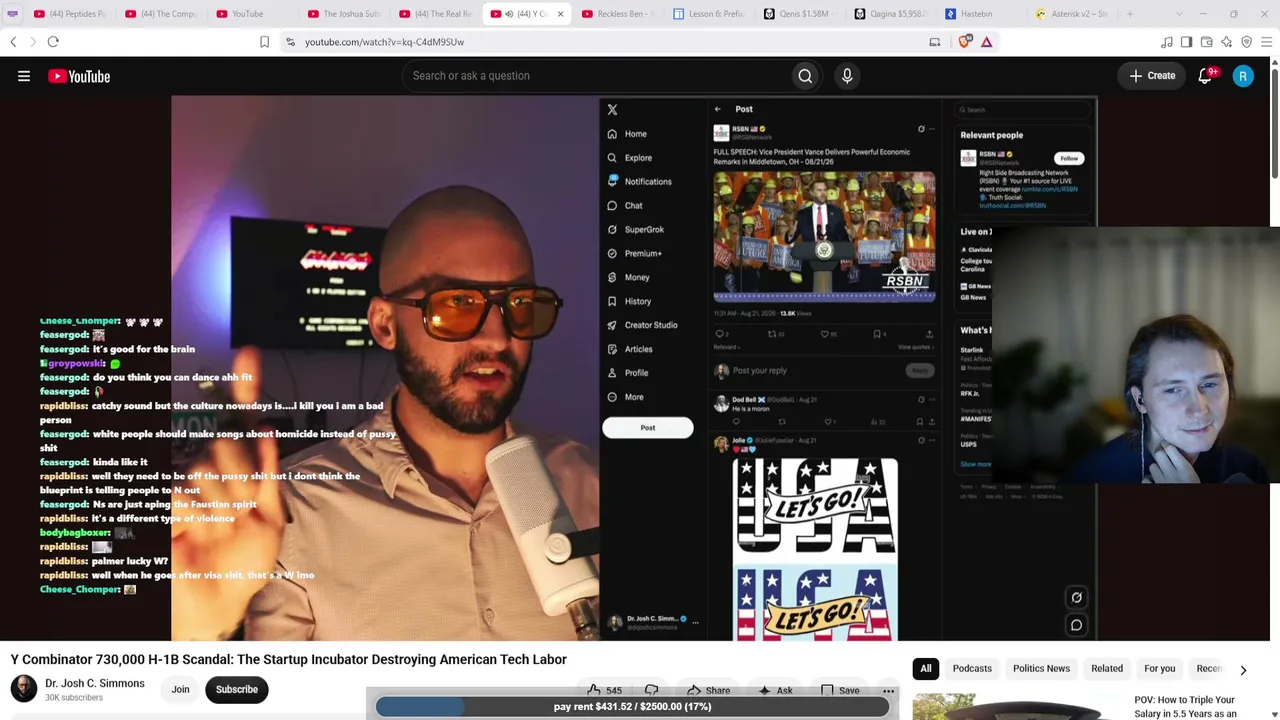Mute the playing tab's speaker icon

click(x=509, y=14)
